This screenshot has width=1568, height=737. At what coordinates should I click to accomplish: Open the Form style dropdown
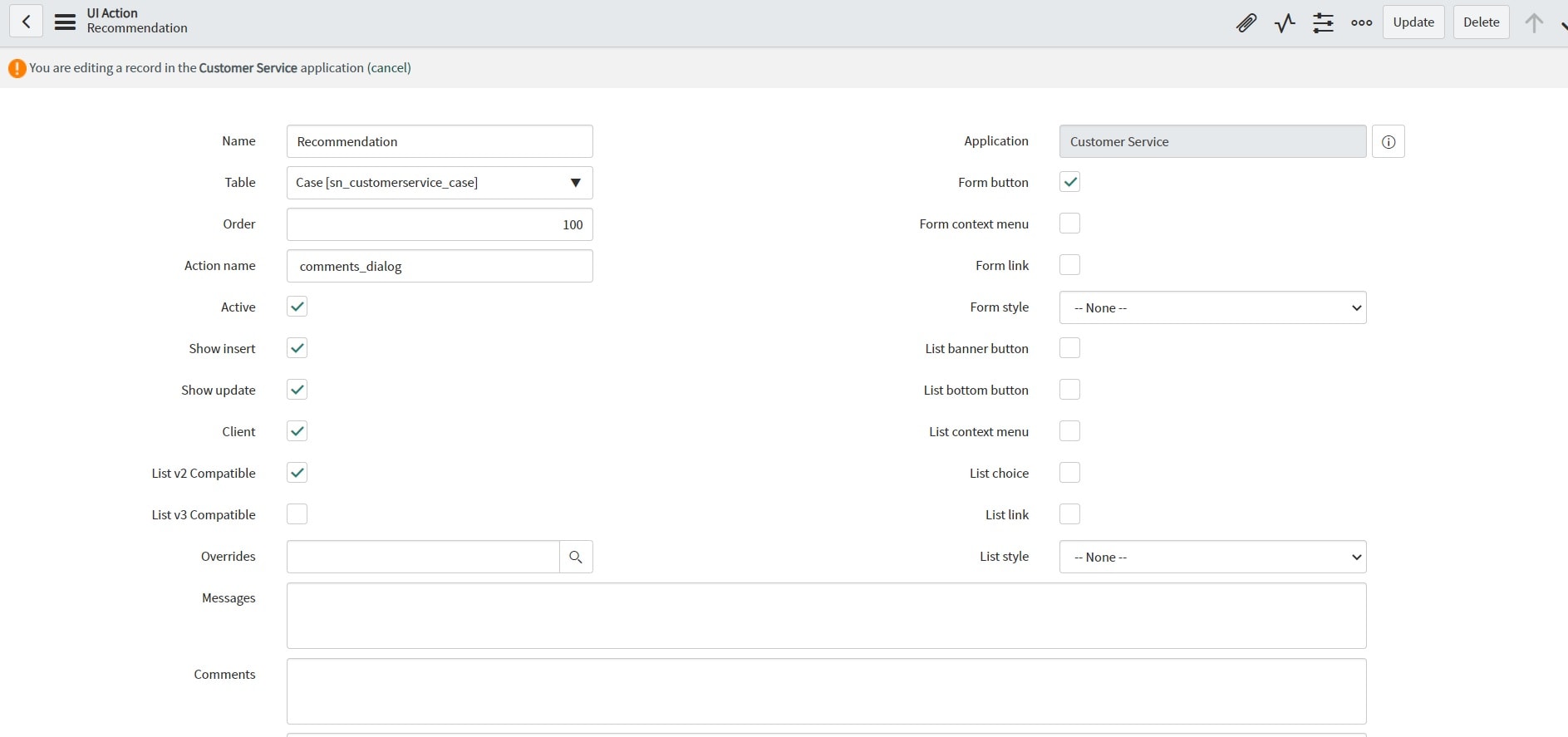(x=1212, y=307)
